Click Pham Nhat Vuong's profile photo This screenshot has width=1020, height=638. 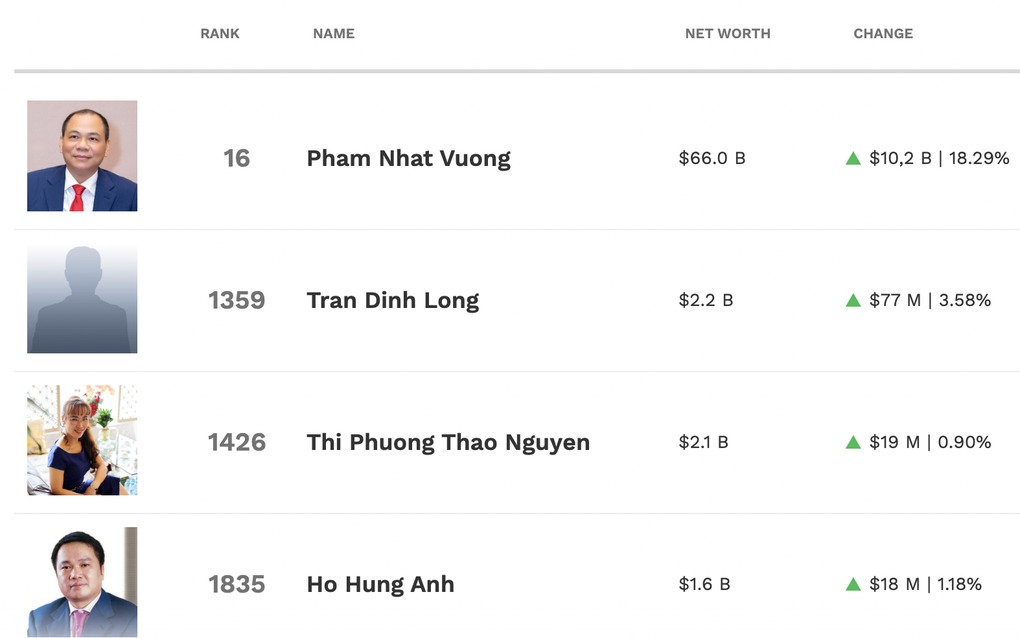point(82,156)
